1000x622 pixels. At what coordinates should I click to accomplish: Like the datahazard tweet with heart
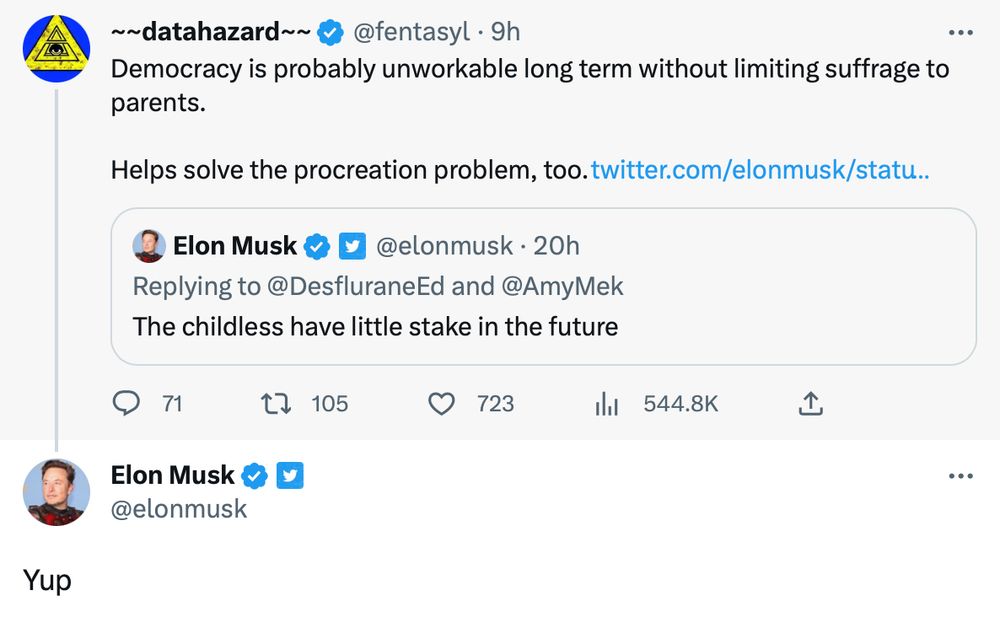(441, 404)
